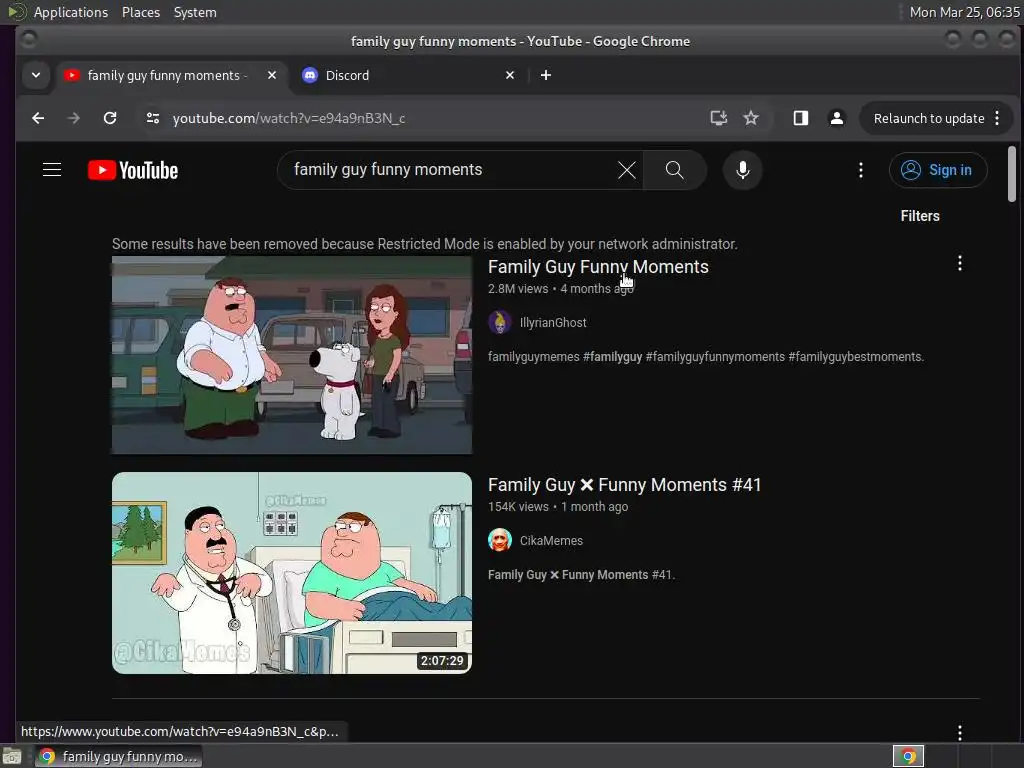Open more options for partially visible third result

point(959,732)
